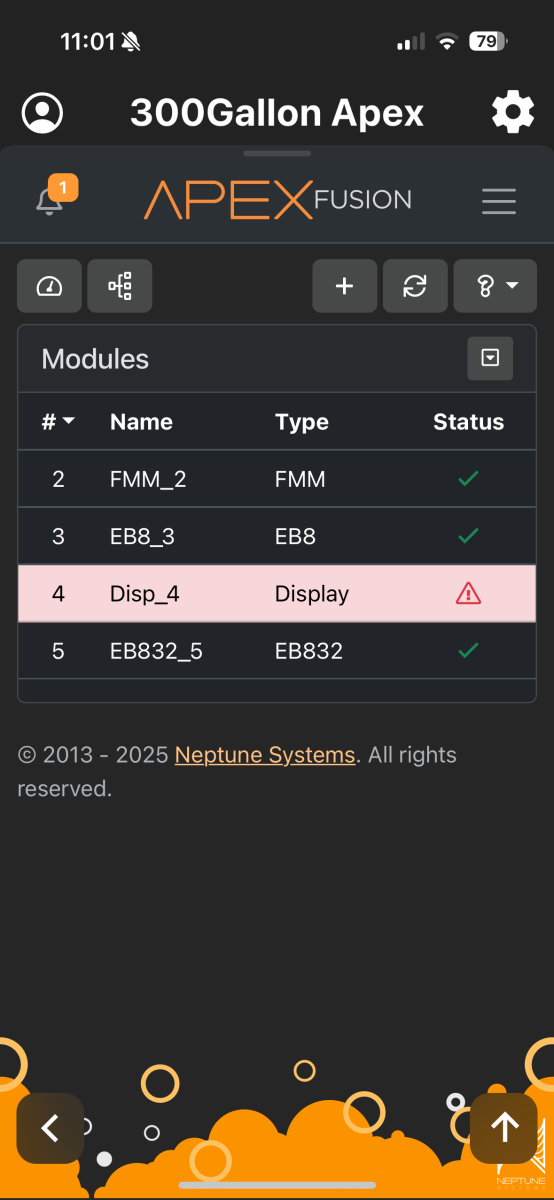Refresh the modules list

point(415,286)
